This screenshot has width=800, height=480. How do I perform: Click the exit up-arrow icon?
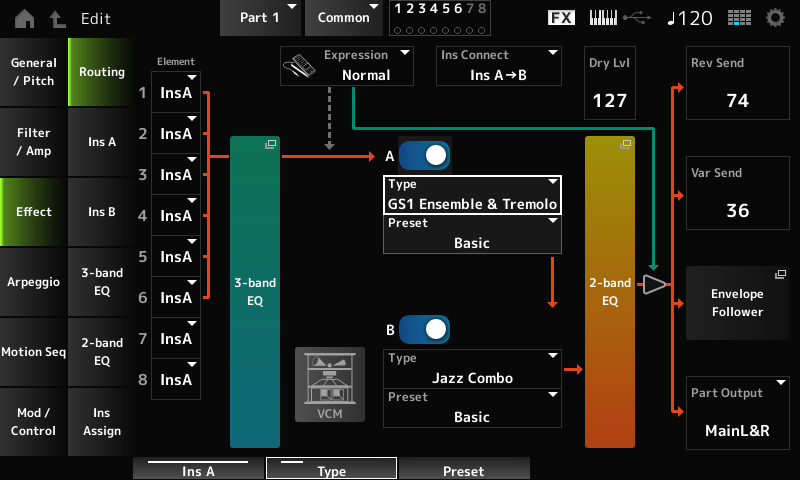53,18
